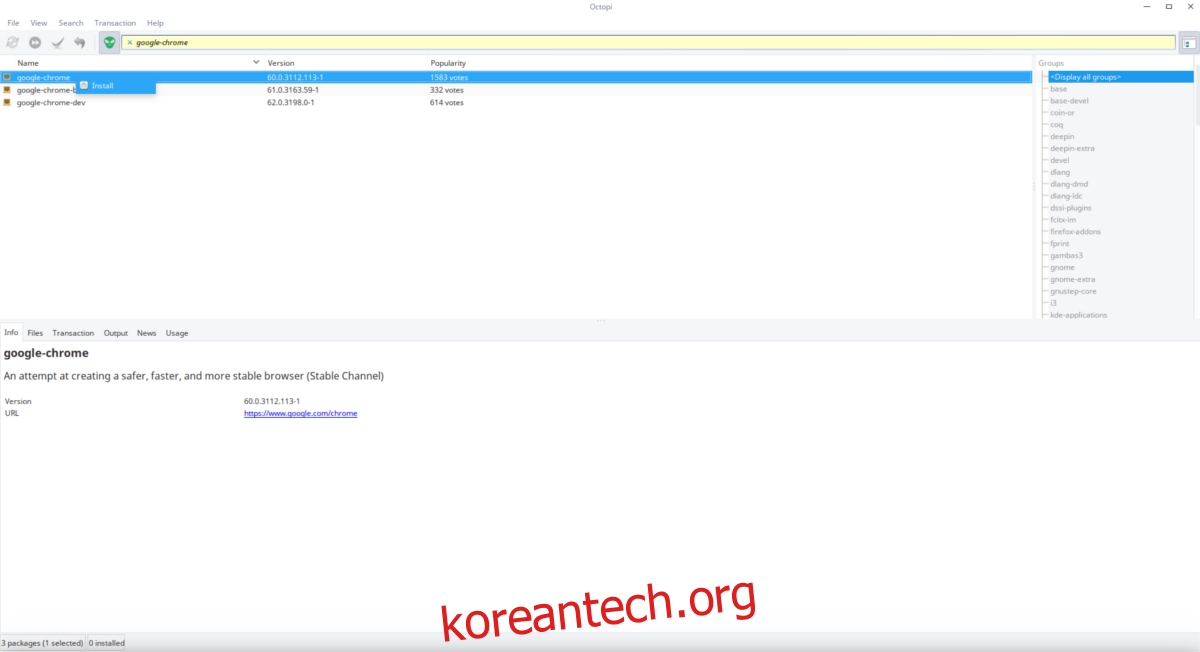
Task: Choose Install from the context menu
Action: [102, 86]
